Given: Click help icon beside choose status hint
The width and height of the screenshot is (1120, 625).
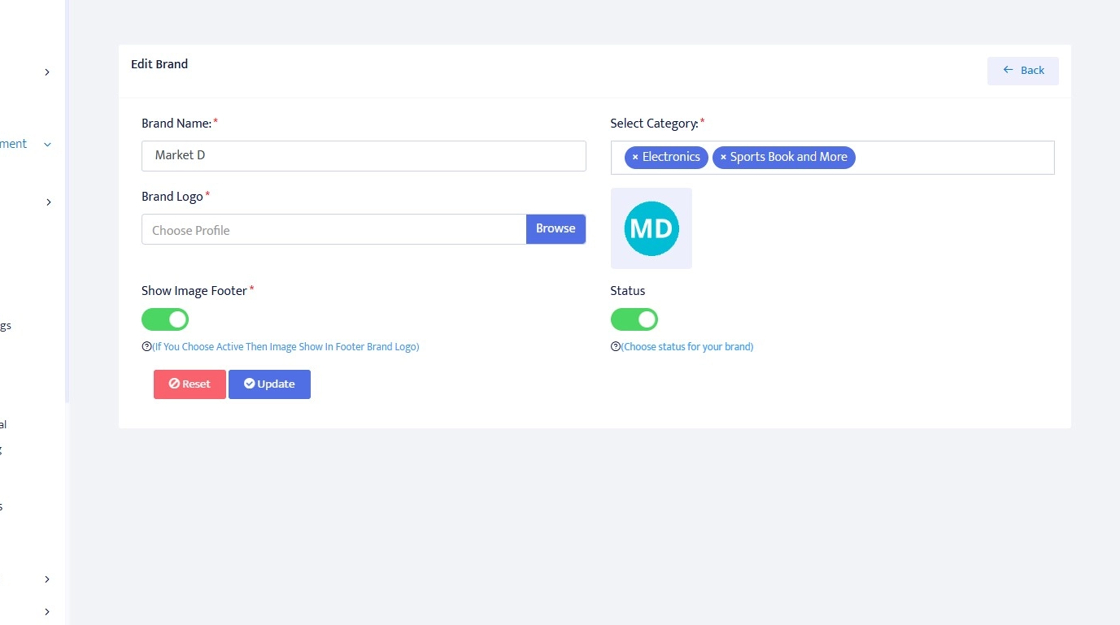Looking at the screenshot, I should (615, 346).
